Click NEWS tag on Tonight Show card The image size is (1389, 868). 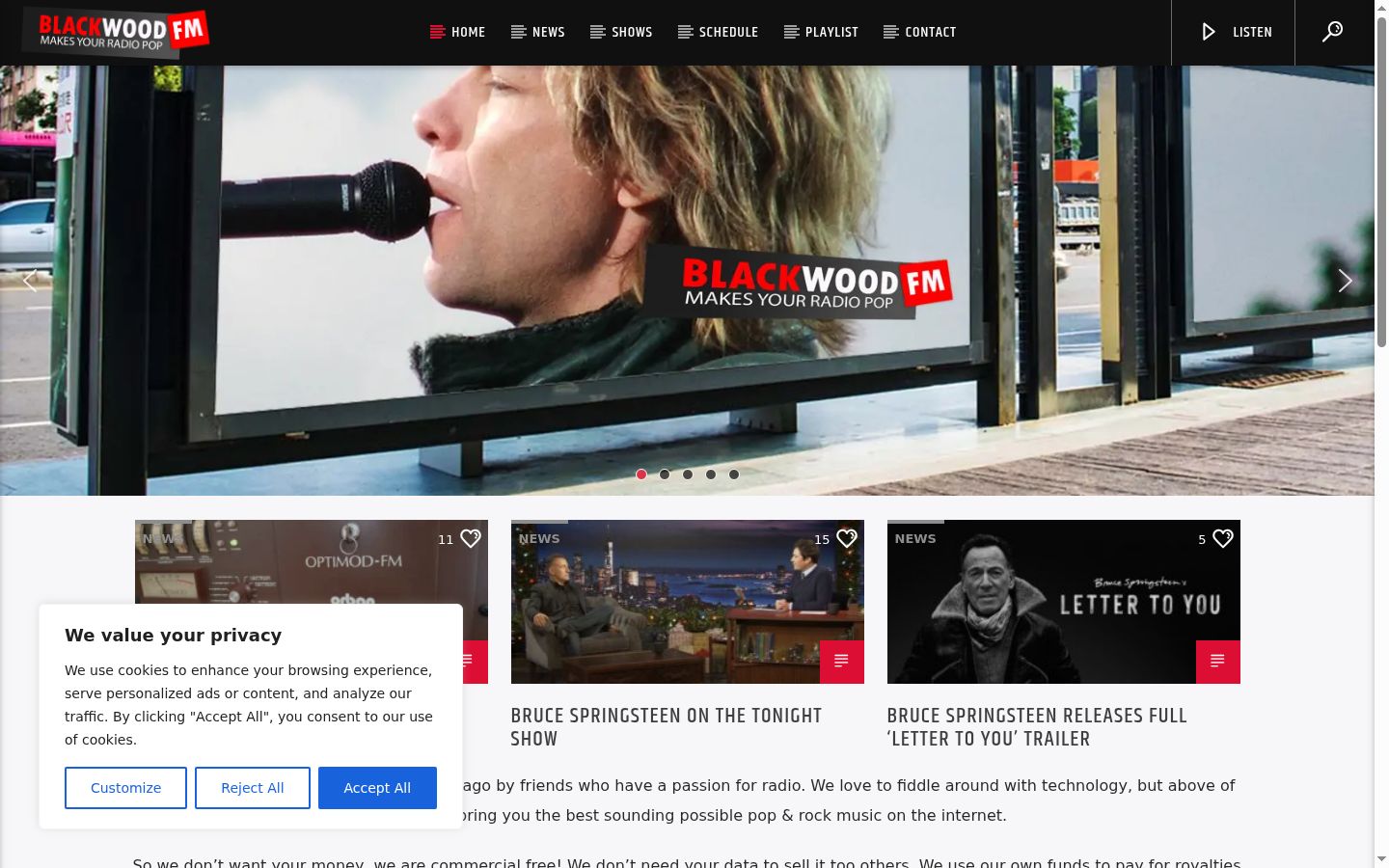pyautogui.click(x=539, y=538)
